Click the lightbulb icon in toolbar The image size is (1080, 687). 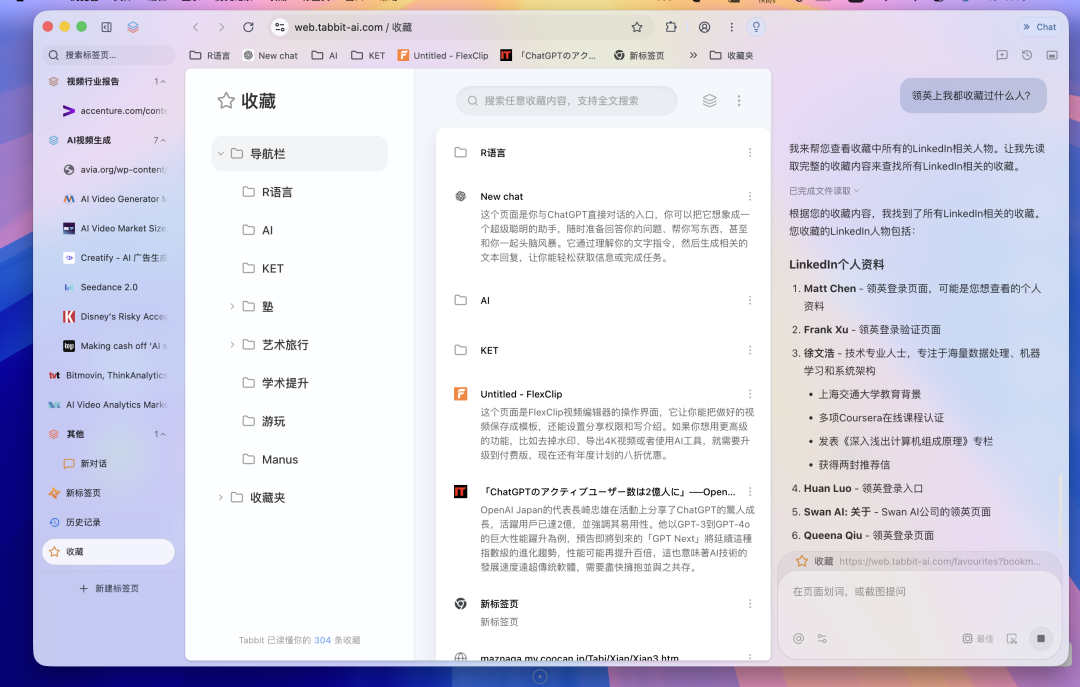coord(756,27)
